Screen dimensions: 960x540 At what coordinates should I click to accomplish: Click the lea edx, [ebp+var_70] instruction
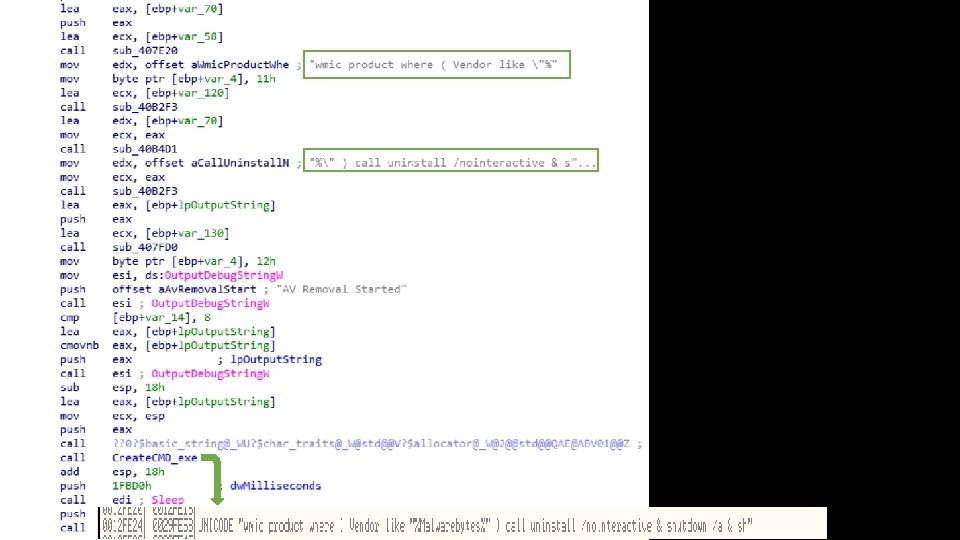click(x=141, y=121)
